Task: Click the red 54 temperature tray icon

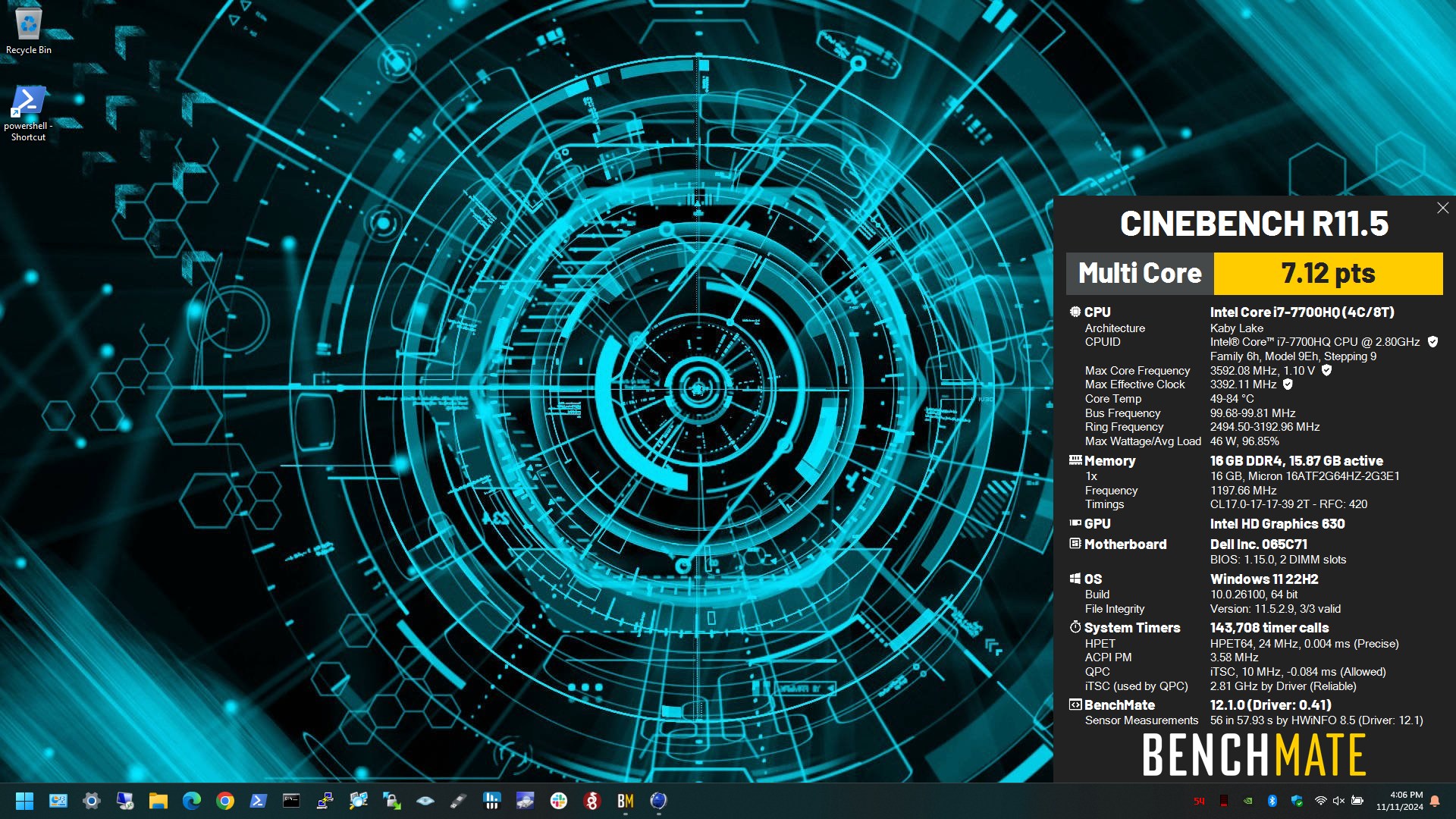Action: click(x=1199, y=801)
